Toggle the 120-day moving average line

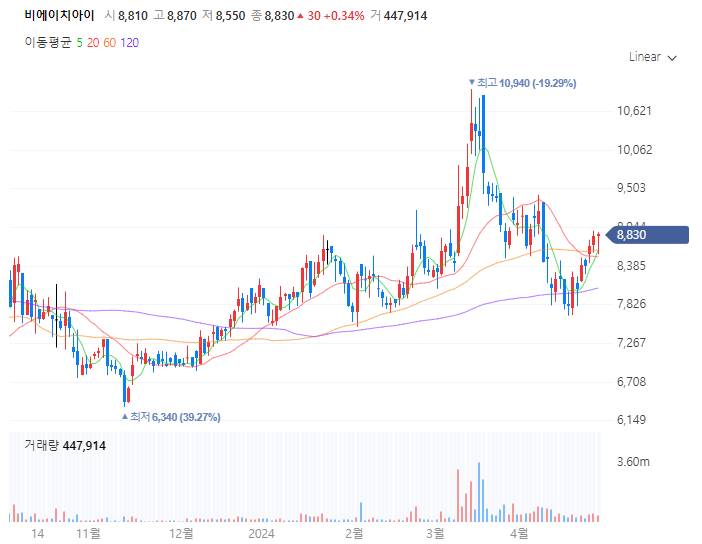129,43
